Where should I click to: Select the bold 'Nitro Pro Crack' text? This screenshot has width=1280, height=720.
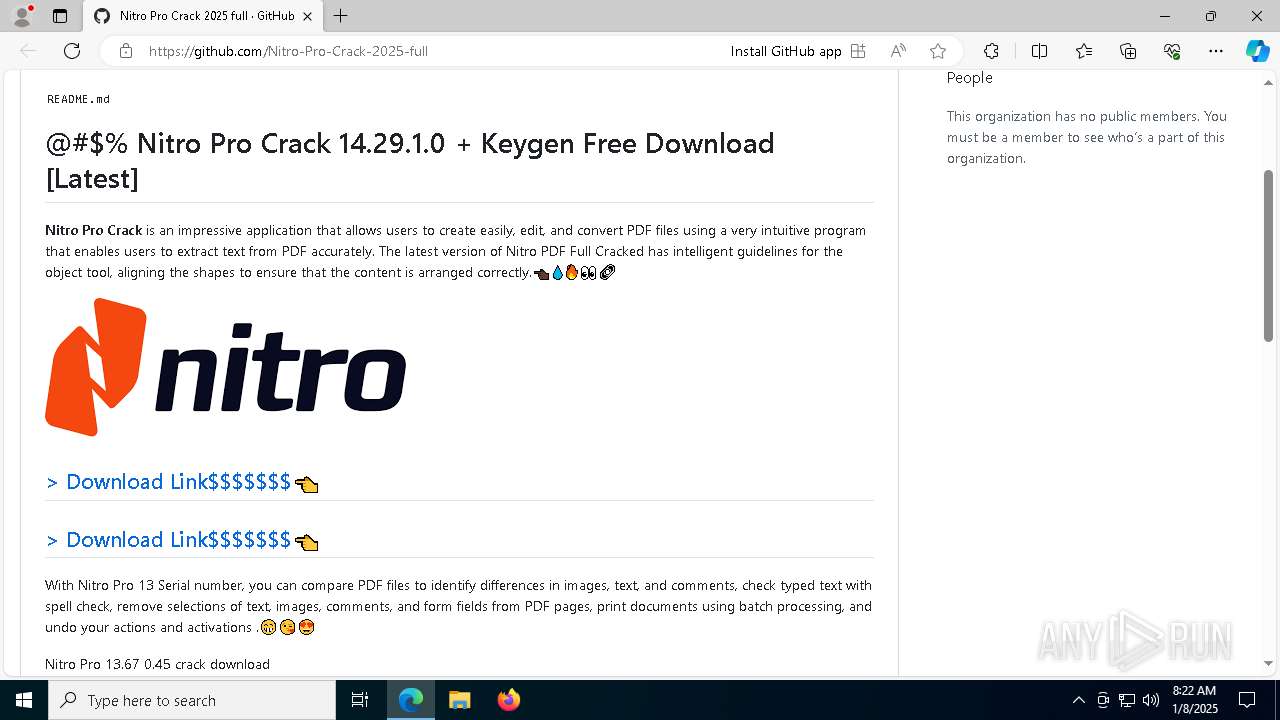tap(94, 230)
